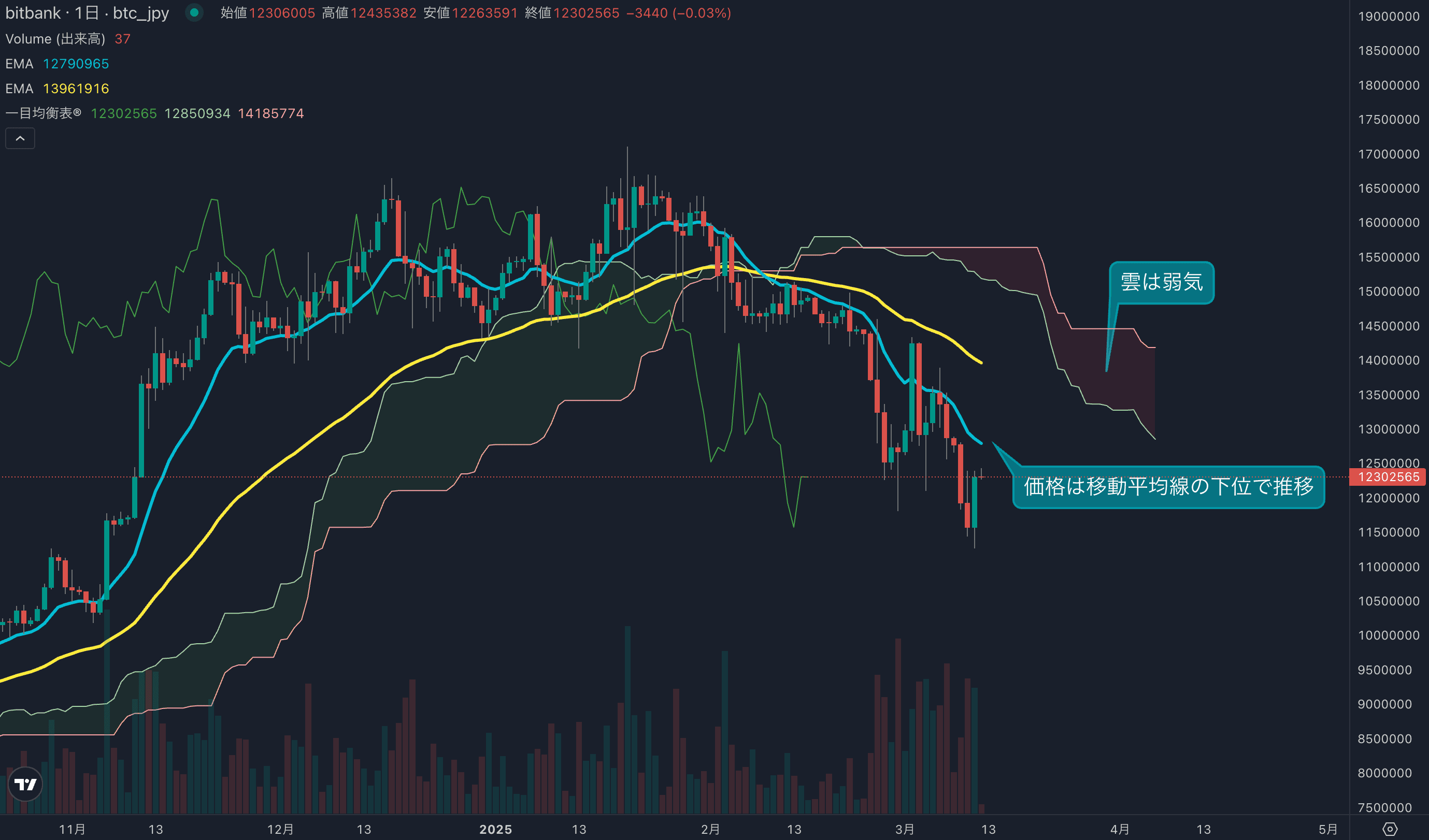Click the green market status dot

pos(194,12)
